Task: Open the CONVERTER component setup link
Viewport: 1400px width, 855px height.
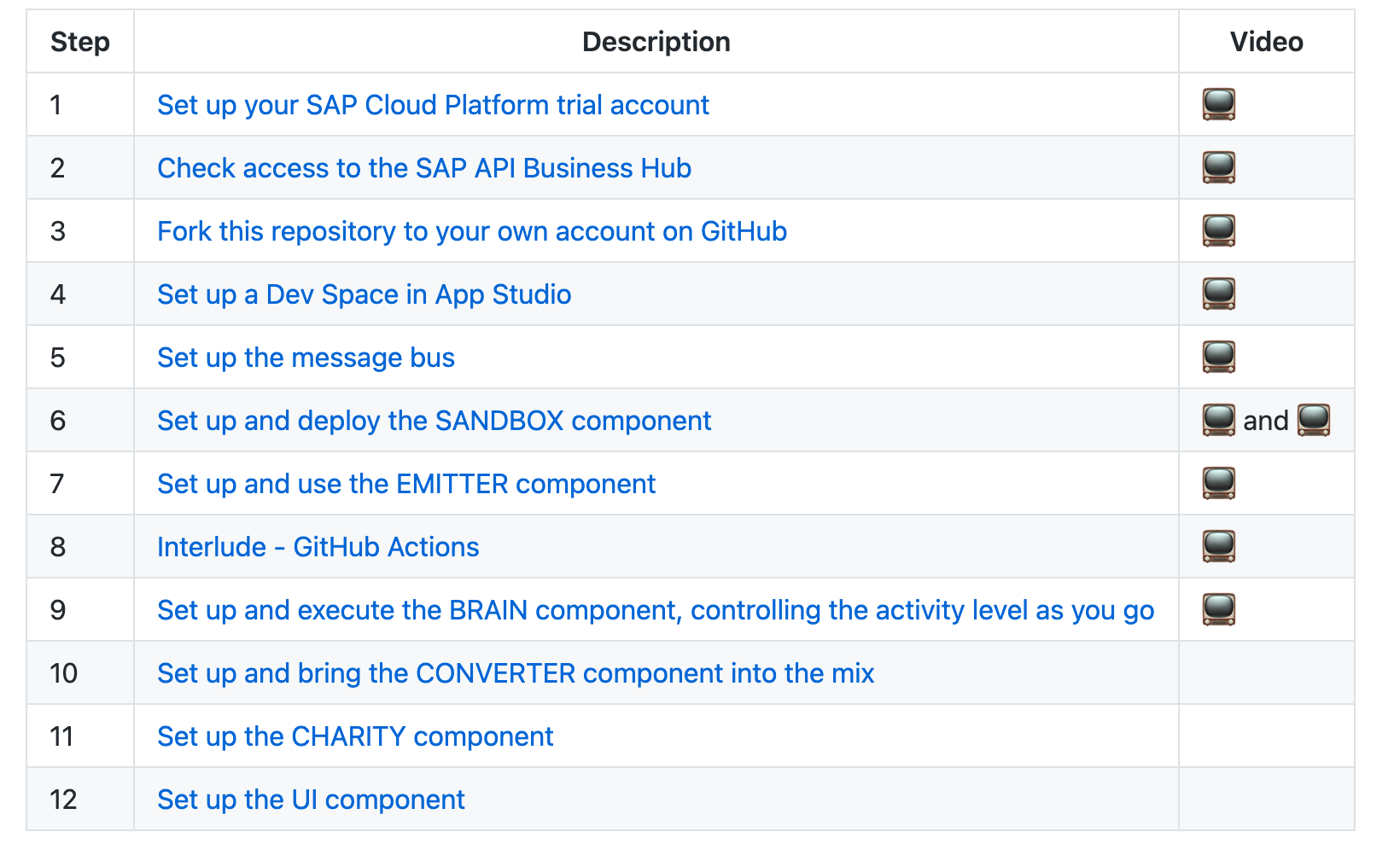Action: click(x=516, y=673)
